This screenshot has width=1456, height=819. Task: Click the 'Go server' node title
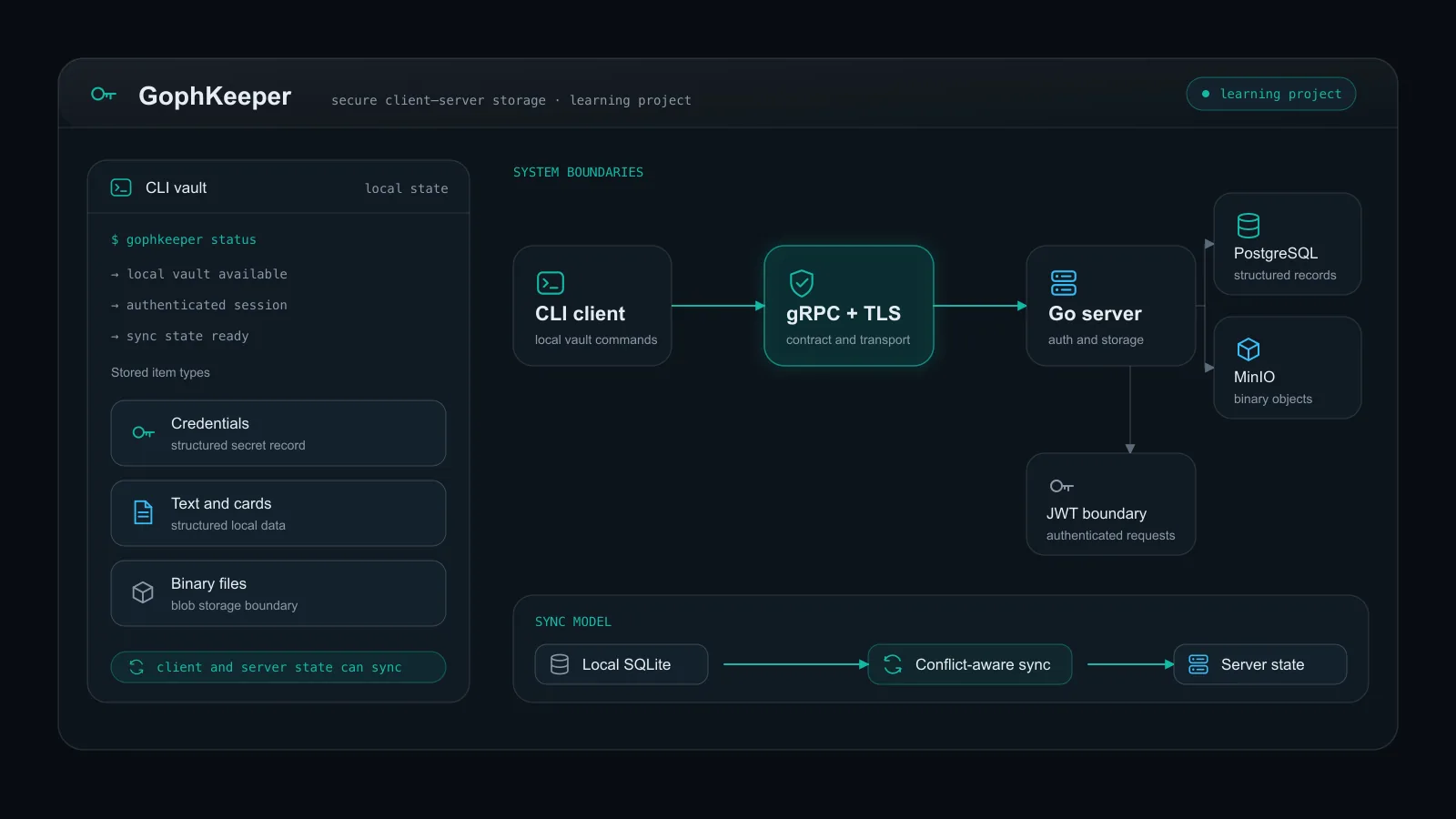[x=1095, y=313]
